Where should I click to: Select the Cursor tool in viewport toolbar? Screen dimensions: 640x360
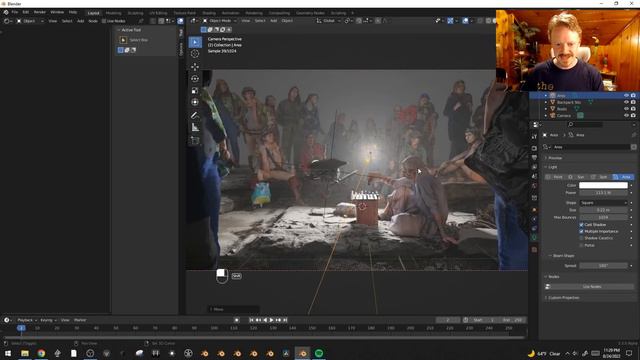(x=195, y=53)
